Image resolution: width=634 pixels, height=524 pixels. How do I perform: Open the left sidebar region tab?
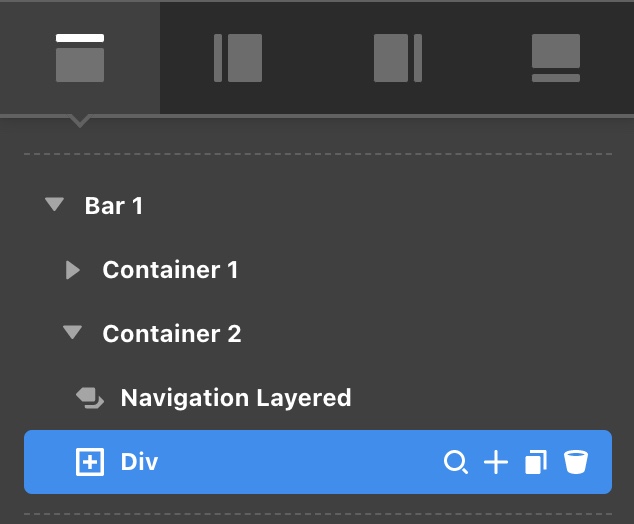click(238, 57)
